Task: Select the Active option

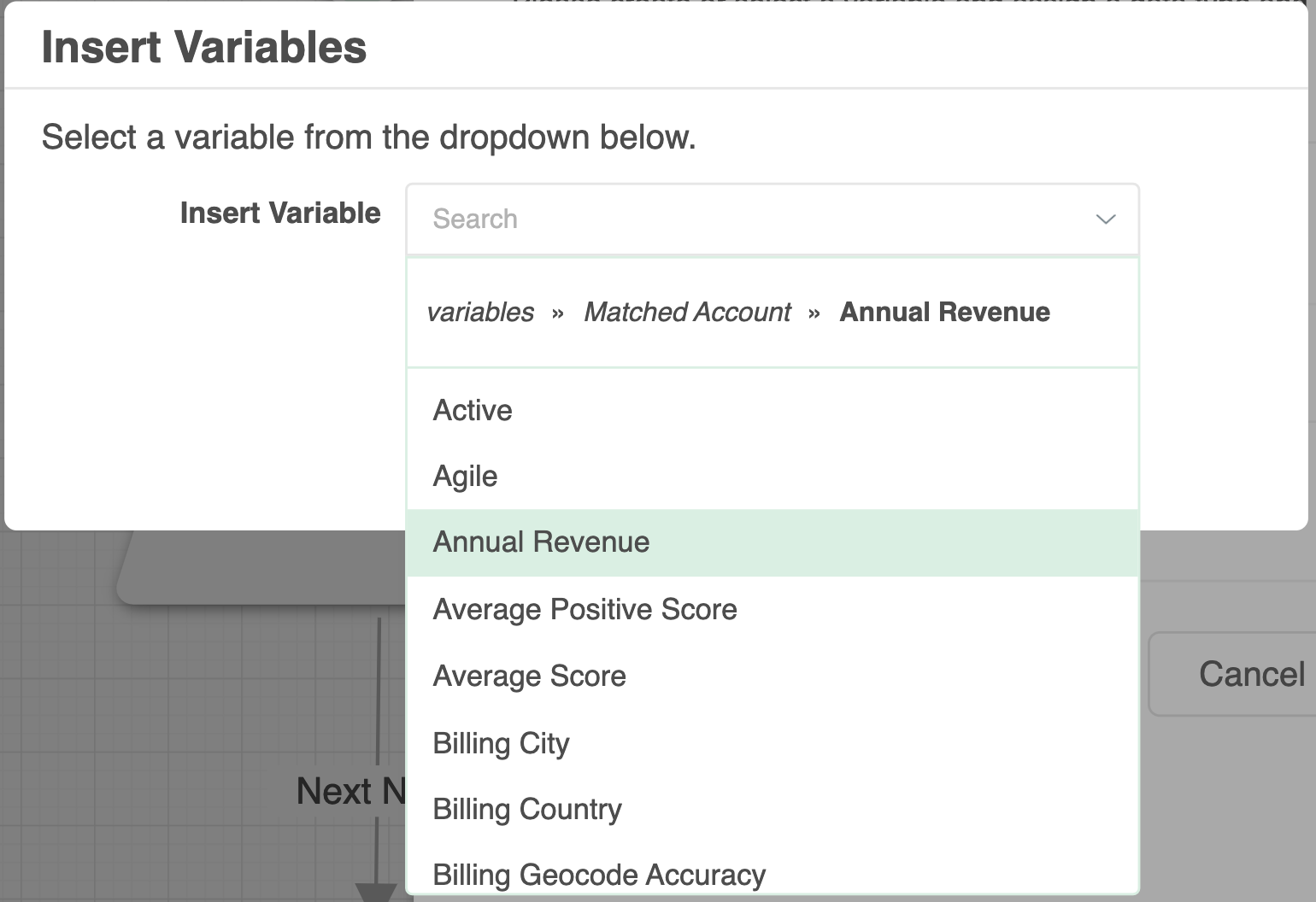Action: coord(473,411)
